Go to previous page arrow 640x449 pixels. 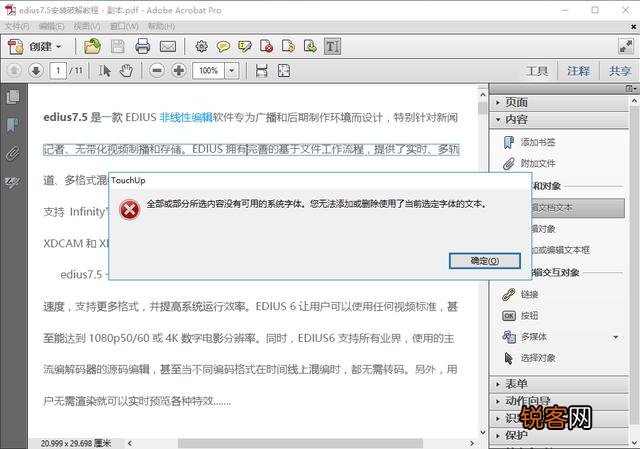pyautogui.click(x=14, y=71)
